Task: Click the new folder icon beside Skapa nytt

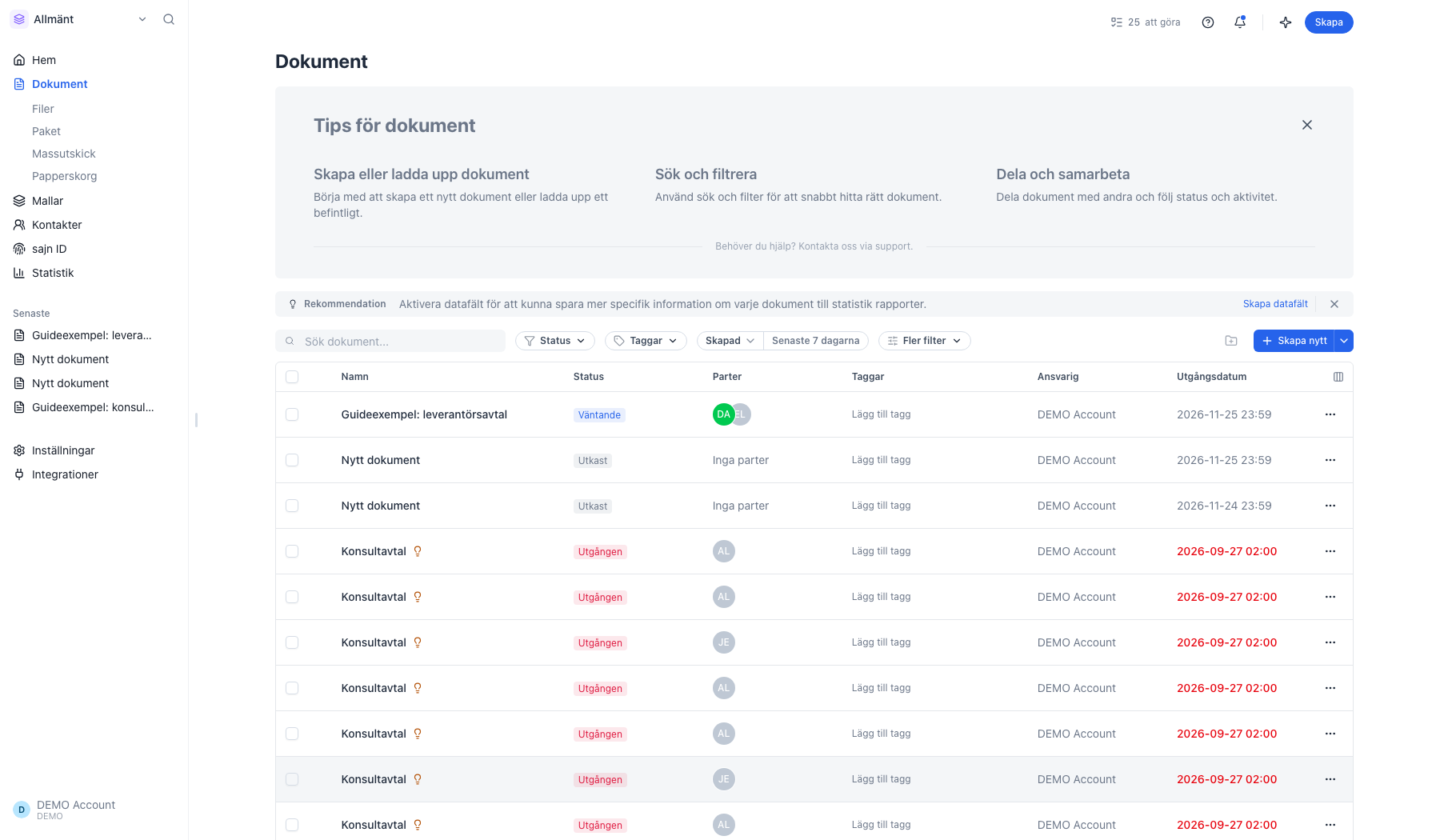Action: 1231,341
